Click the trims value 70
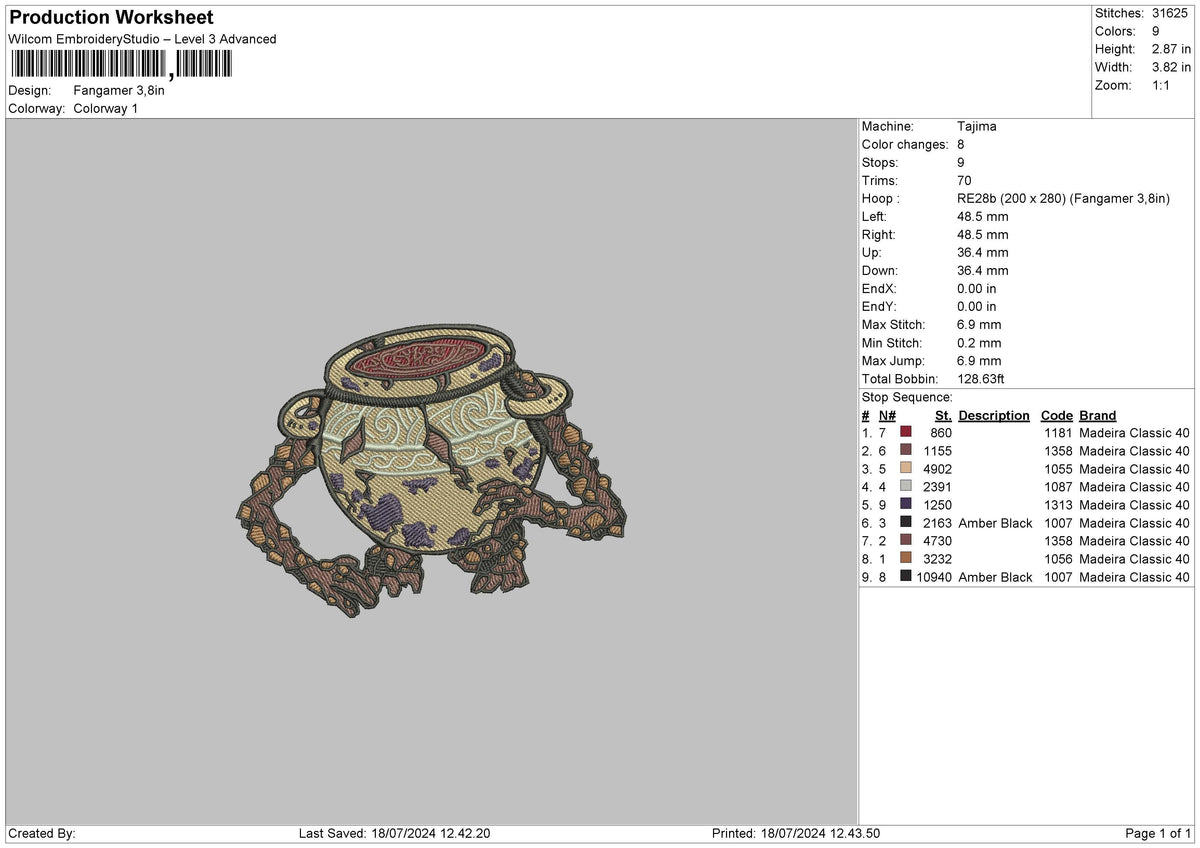The height and width of the screenshot is (848, 1200). pyautogui.click(x=965, y=180)
